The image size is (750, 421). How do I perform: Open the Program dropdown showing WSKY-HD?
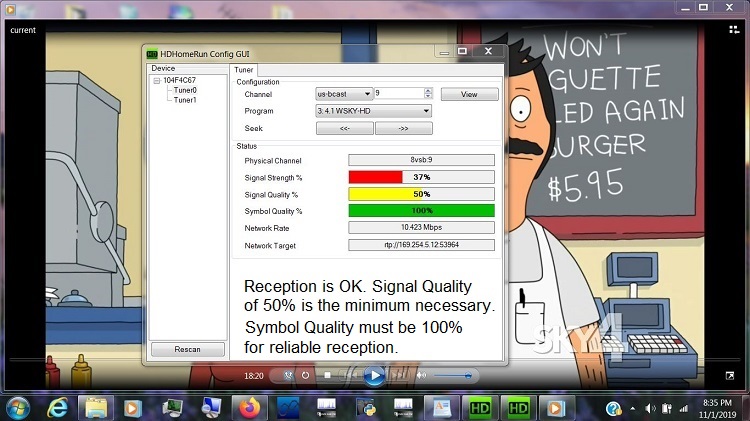click(x=374, y=111)
